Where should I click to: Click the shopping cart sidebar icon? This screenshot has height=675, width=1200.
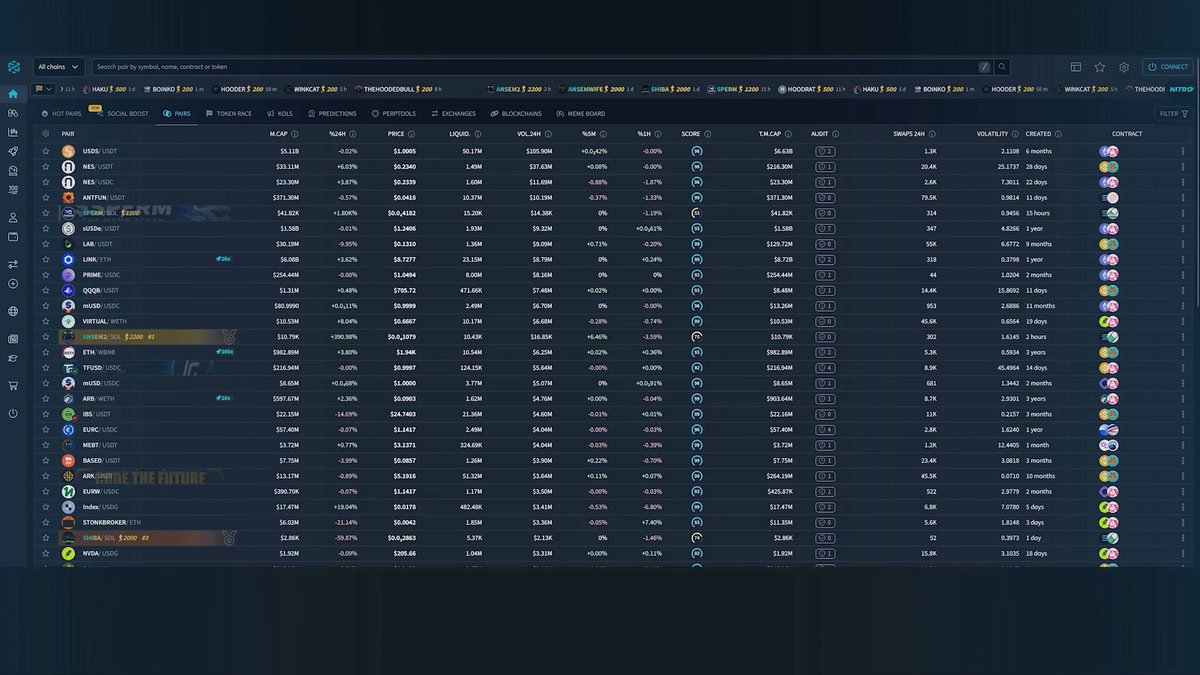pos(13,385)
